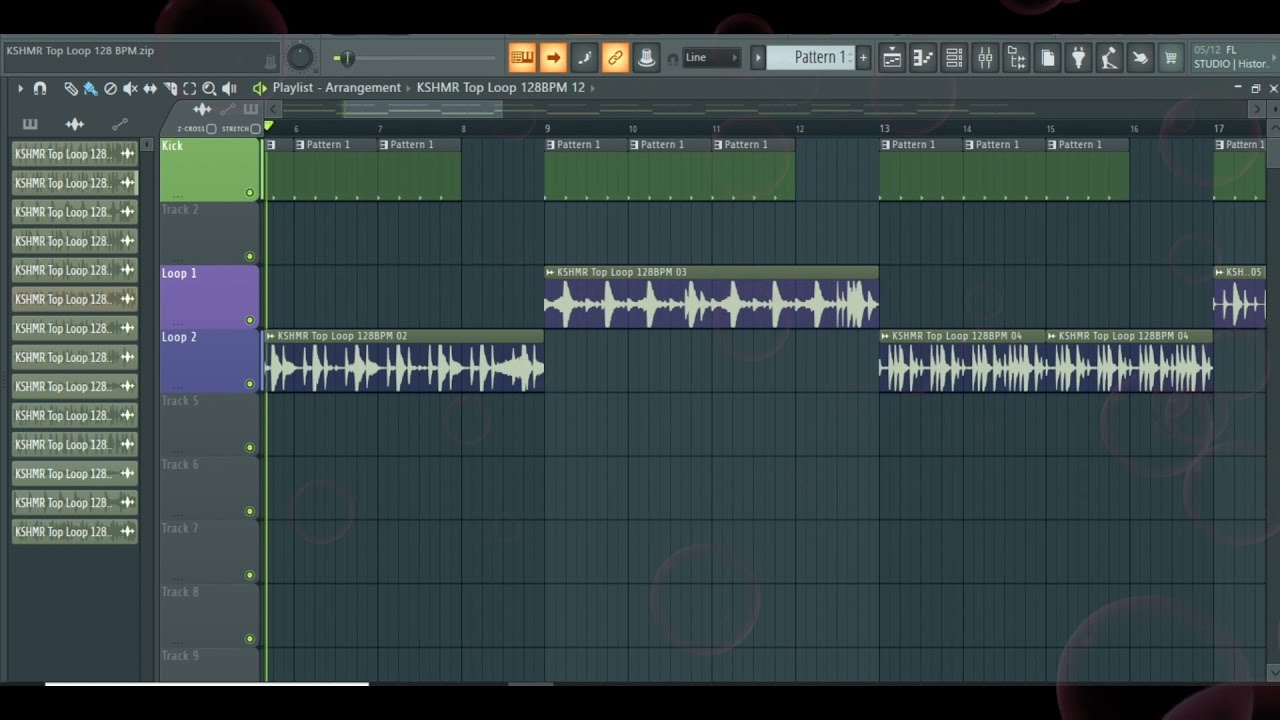Open menu of KSHMR Top Loop 128BPM 02 clip
Screen dimensions: 1280x720
point(271,336)
